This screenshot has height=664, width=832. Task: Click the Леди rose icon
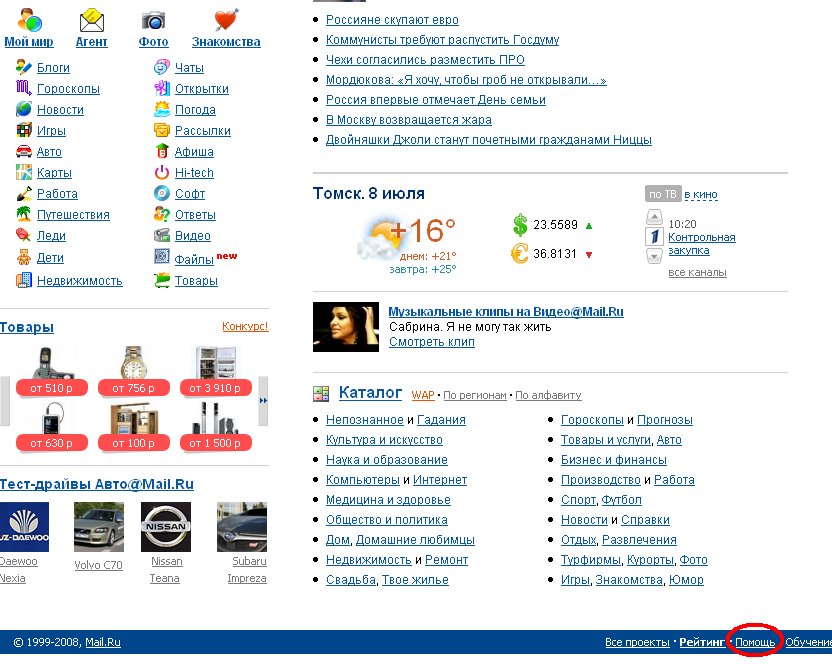point(24,235)
